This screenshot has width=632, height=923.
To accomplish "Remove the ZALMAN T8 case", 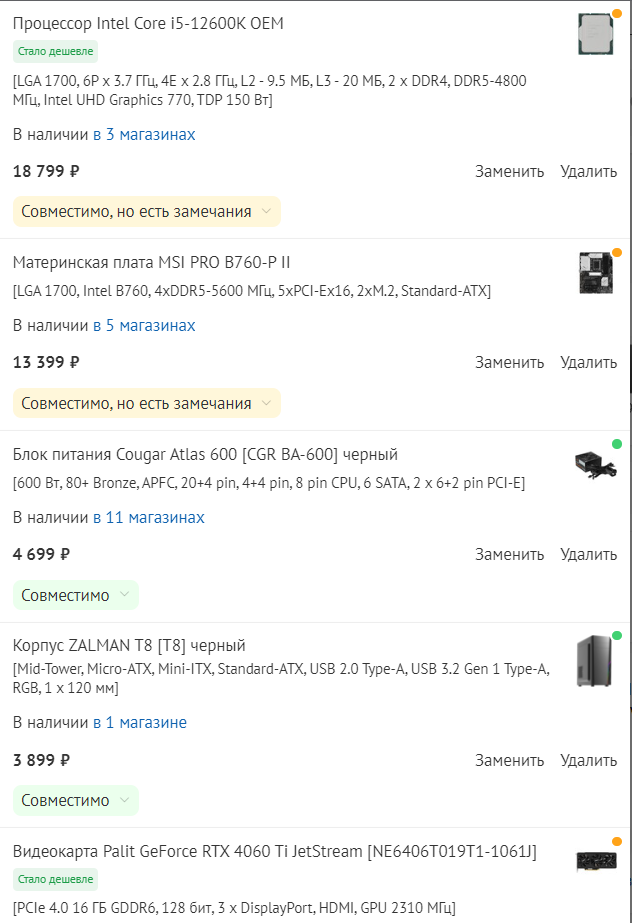I will point(588,760).
